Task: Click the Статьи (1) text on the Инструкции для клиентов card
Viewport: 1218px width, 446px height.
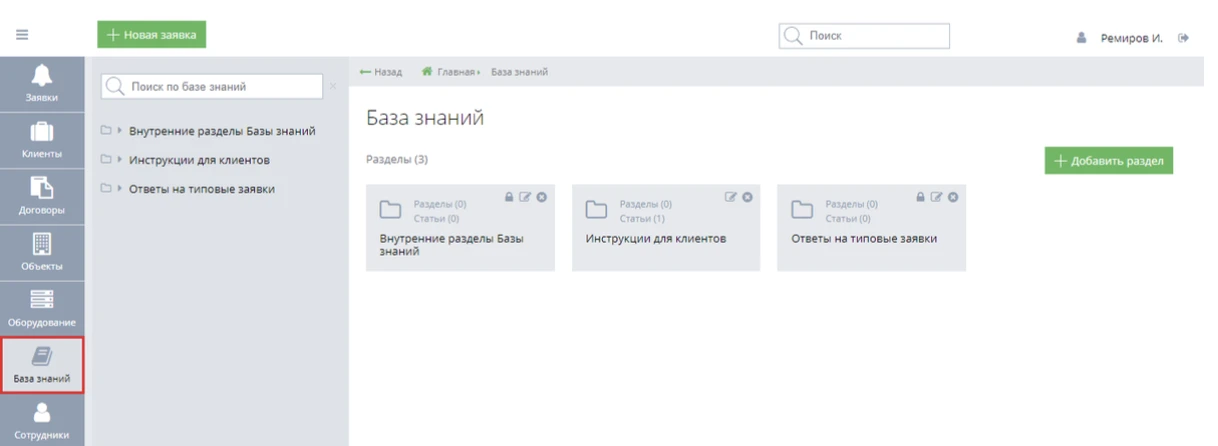Action: click(x=643, y=218)
